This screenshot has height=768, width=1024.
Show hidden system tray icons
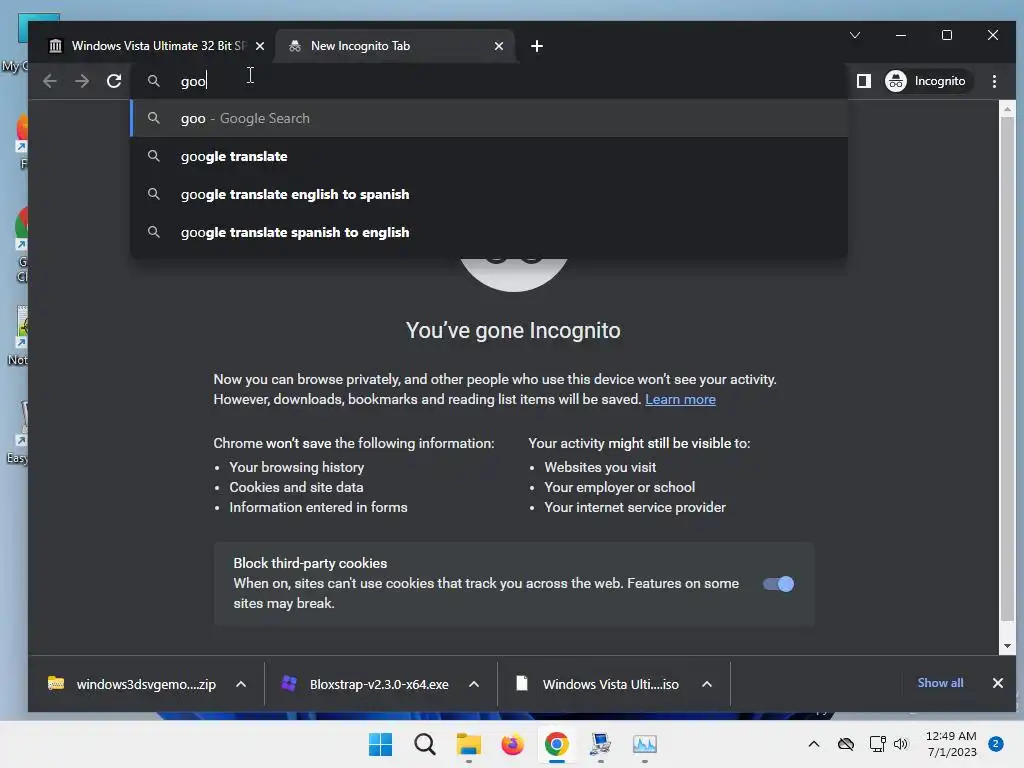pyautogui.click(x=814, y=744)
